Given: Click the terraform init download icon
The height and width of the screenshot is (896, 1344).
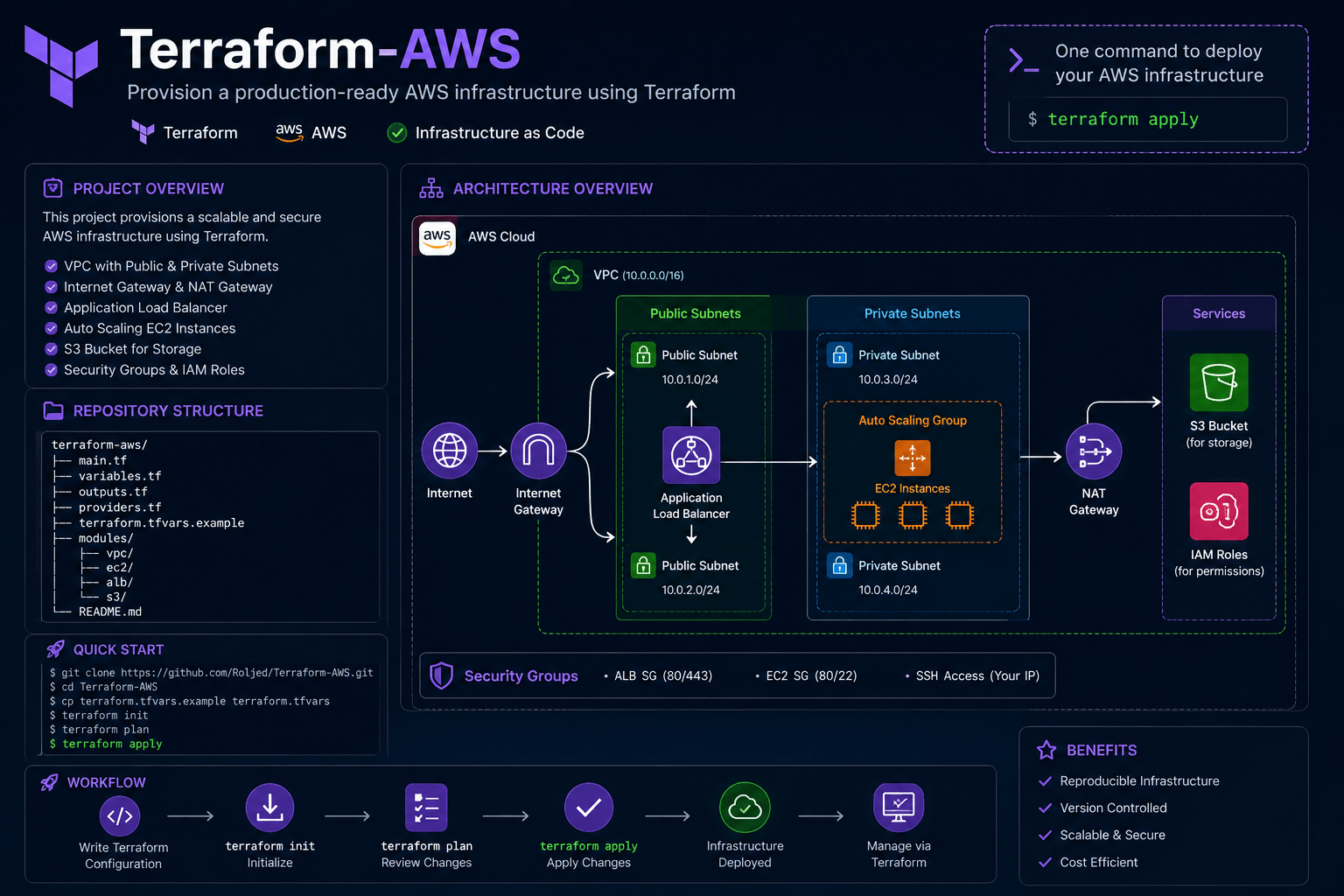Looking at the screenshot, I should point(269,808).
